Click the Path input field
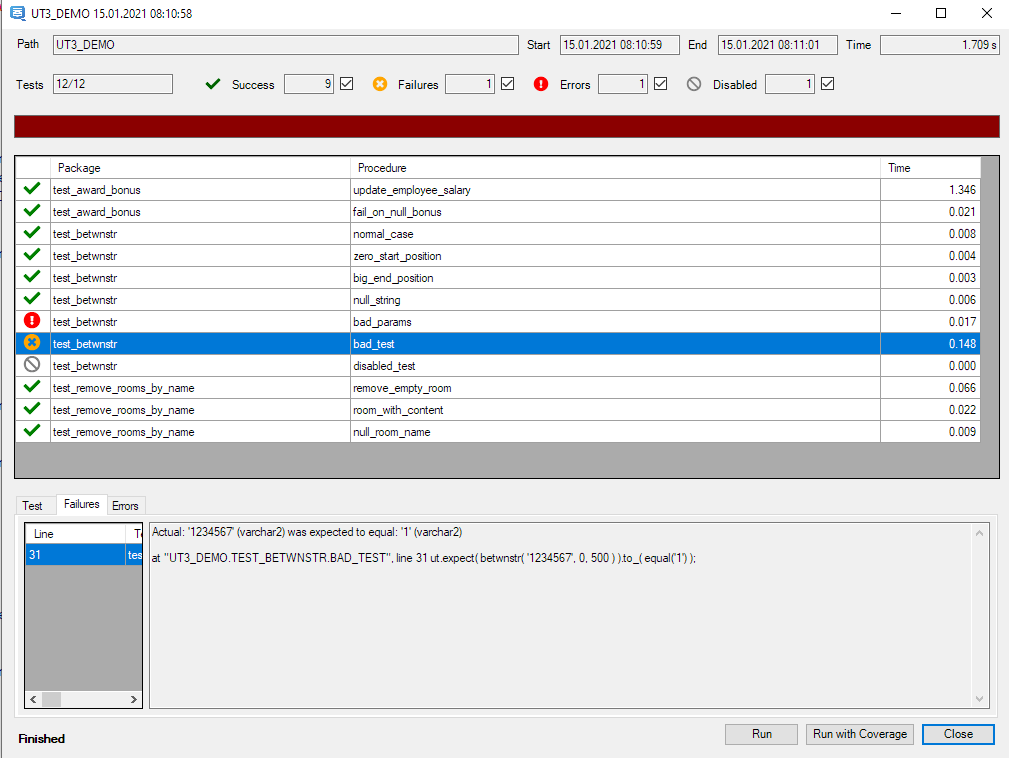 [286, 45]
